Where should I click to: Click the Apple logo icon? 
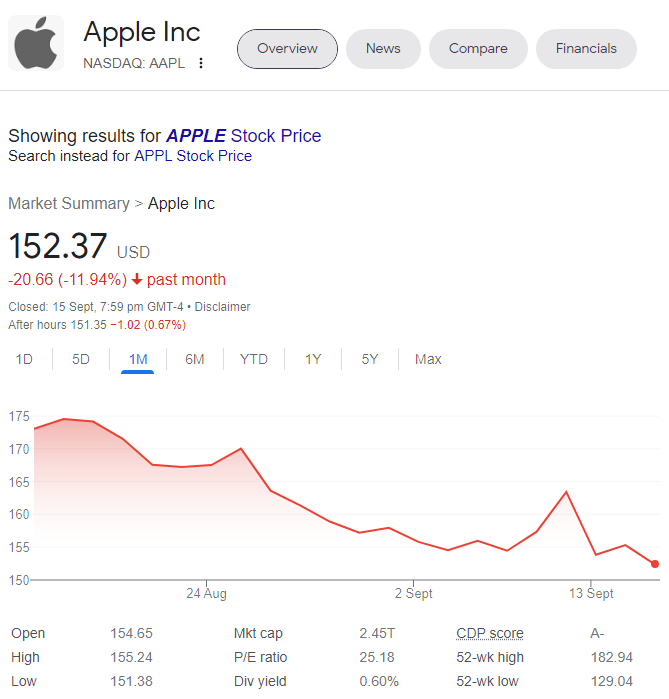(x=36, y=43)
